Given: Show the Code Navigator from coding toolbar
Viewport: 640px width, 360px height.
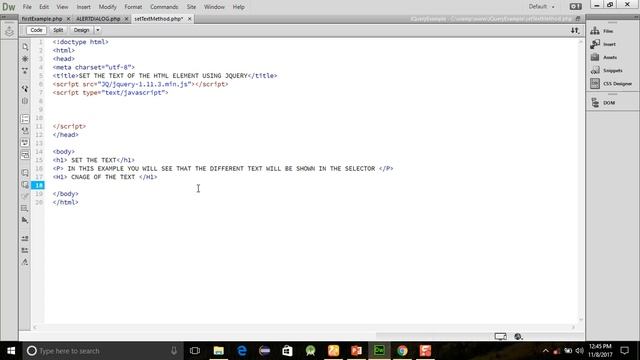Looking at the screenshot, I should click(25, 59).
